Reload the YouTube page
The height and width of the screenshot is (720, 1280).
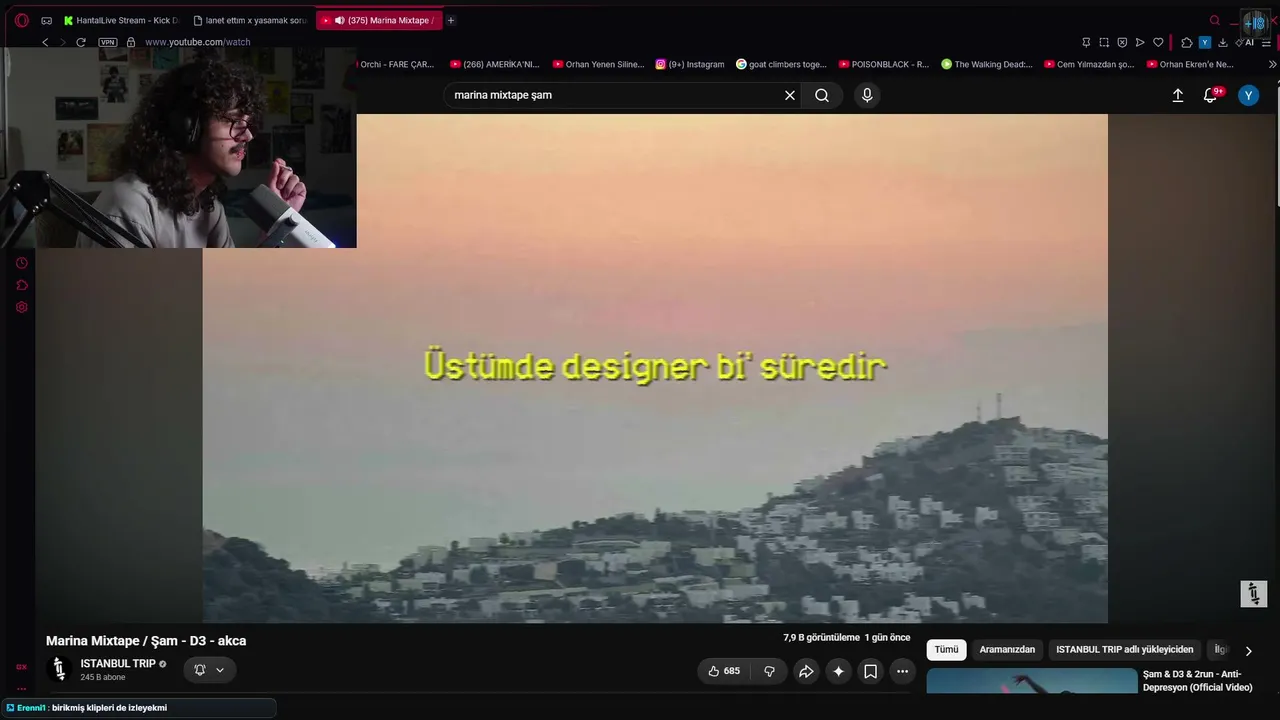click(x=81, y=42)
